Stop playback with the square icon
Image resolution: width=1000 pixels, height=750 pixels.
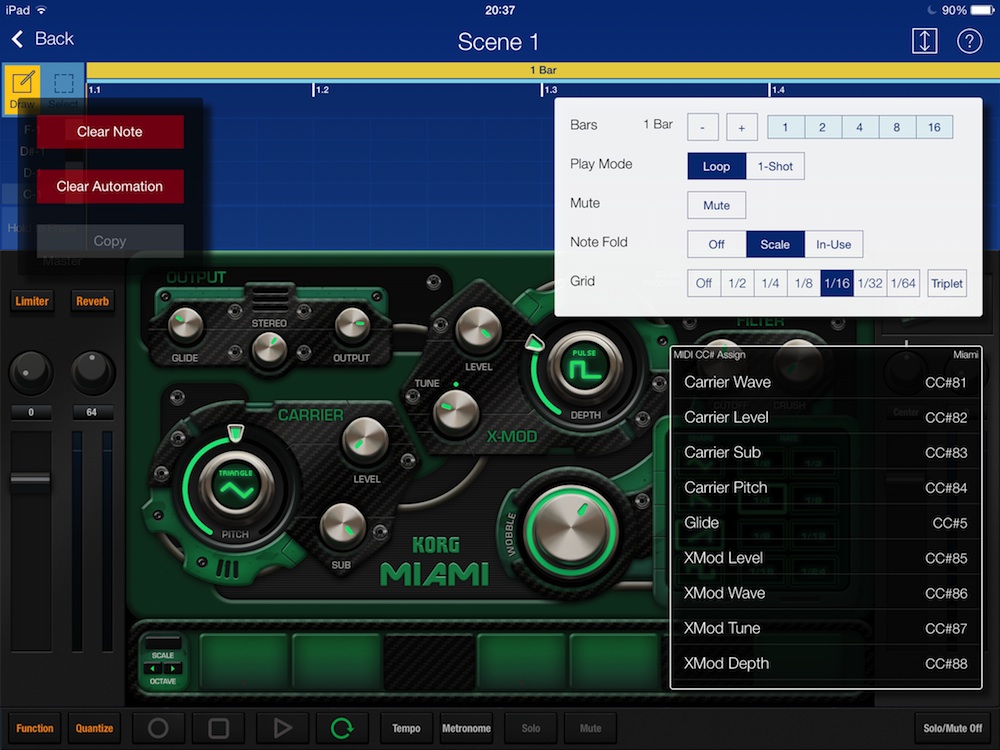tap(218, 728)
